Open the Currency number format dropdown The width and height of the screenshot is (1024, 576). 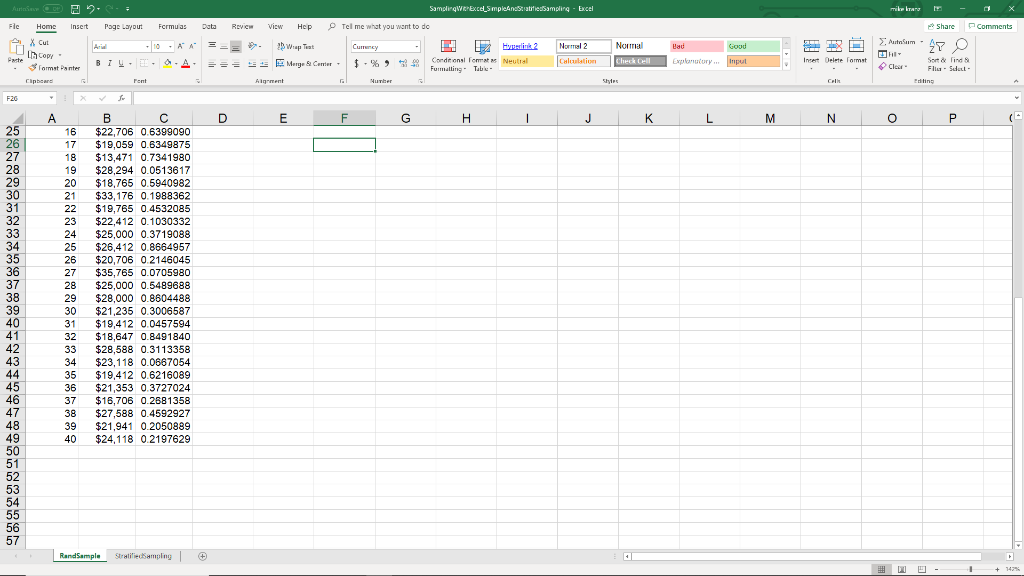click(417, 46)
